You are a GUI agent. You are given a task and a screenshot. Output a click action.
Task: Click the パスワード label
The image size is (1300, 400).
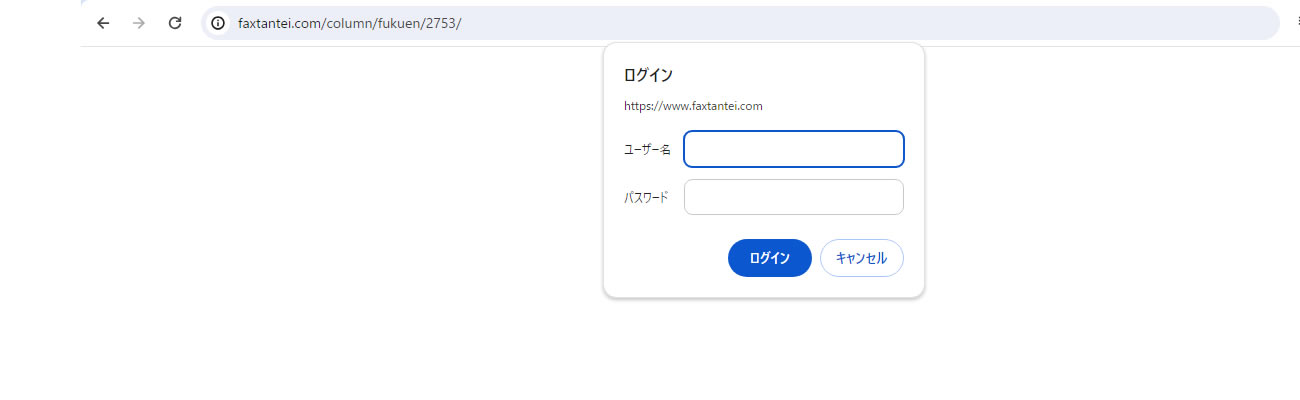click(x=646, y=197)
